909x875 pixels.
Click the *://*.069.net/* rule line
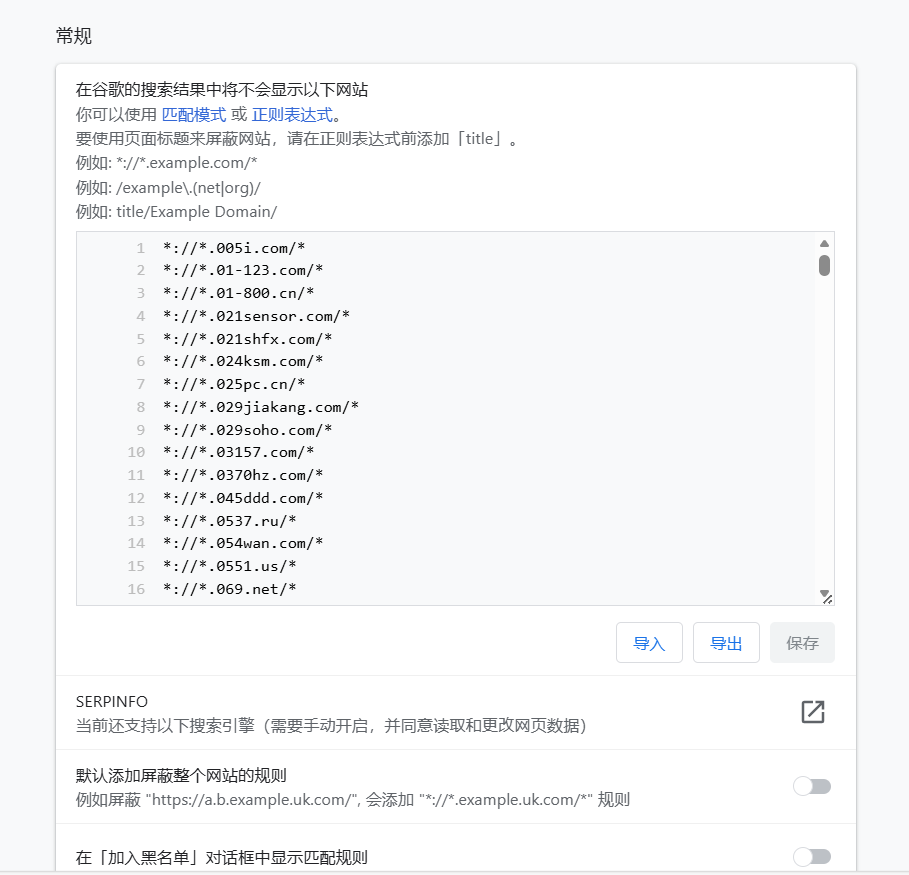pos(229,588)
